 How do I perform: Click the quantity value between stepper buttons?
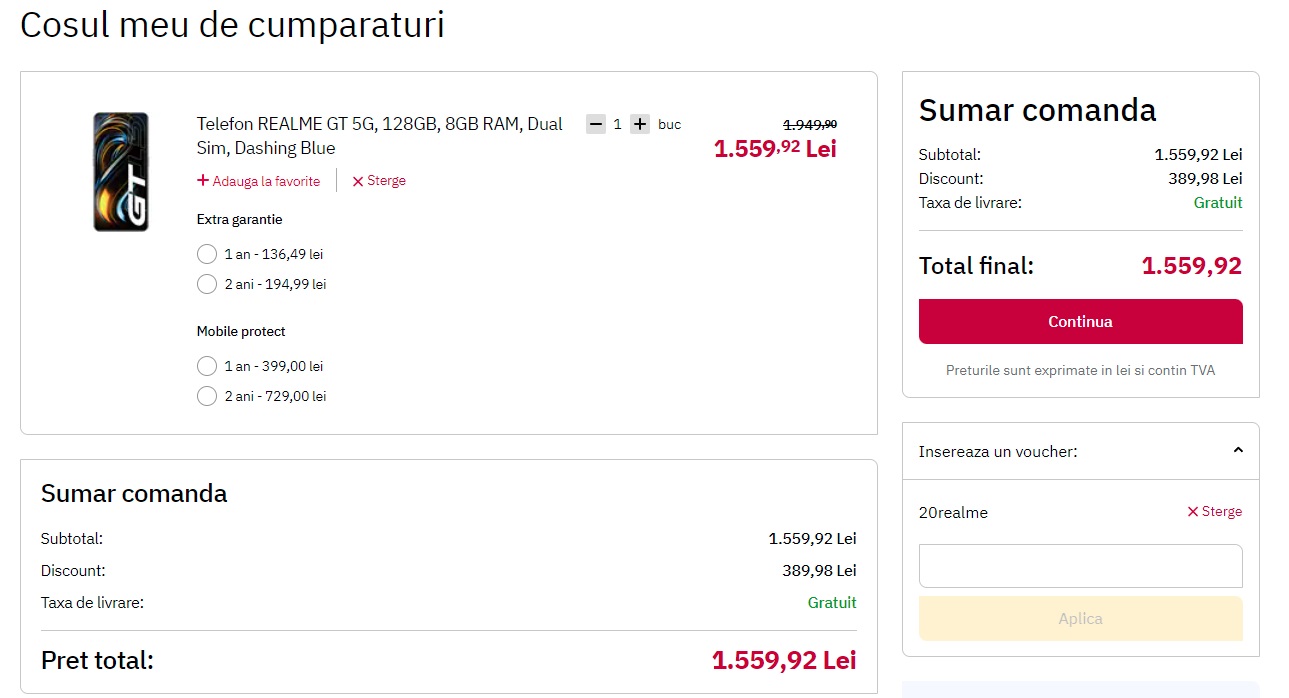coord(618,124)
